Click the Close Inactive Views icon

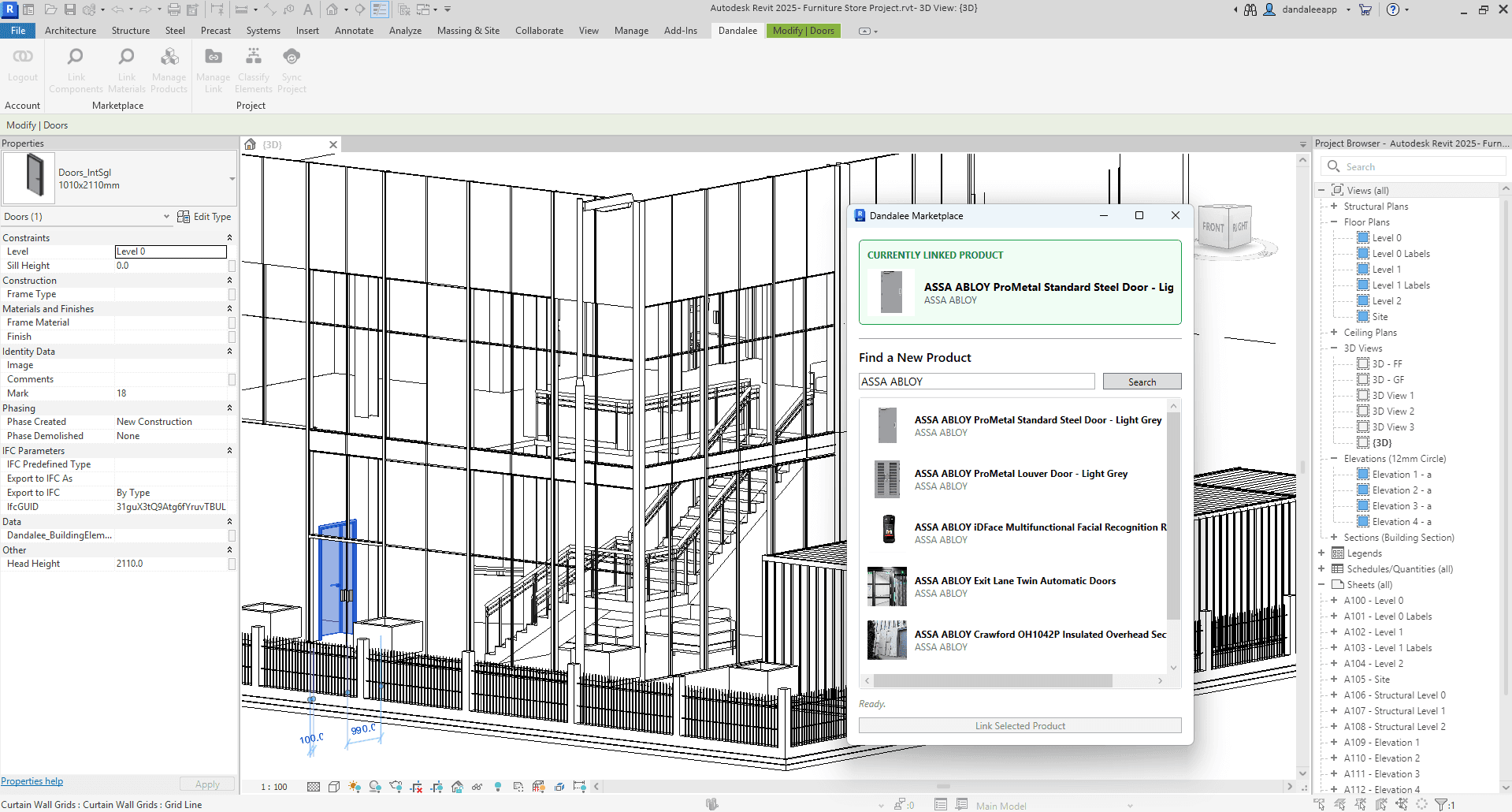click(404, 9)
